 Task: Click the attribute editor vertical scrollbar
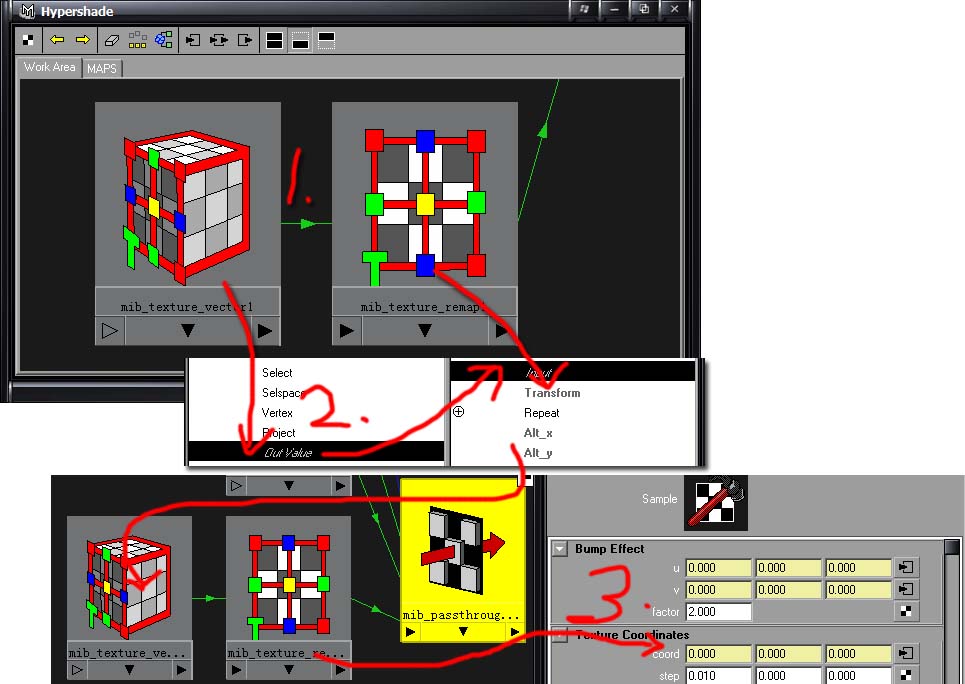[x=951, y=611]
